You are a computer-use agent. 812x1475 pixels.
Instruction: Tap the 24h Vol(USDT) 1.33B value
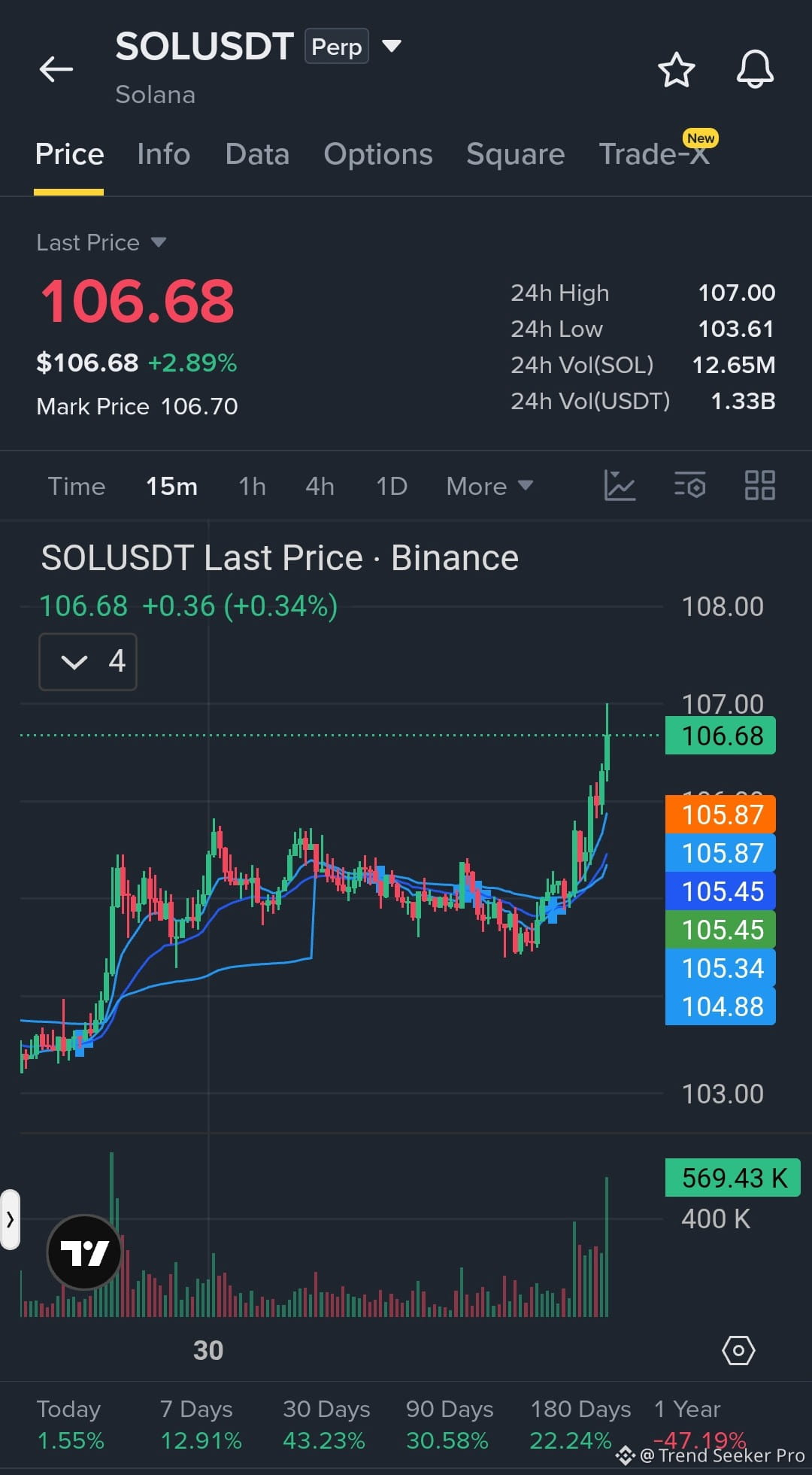click(743, 401)
